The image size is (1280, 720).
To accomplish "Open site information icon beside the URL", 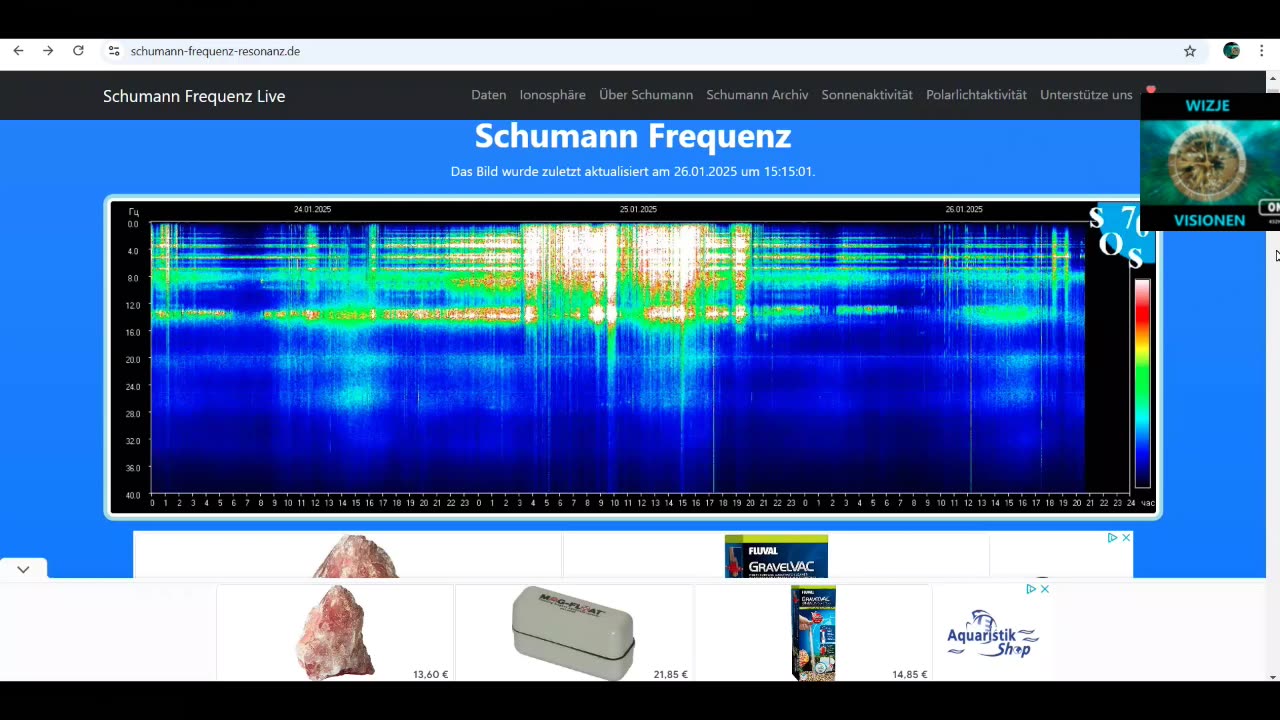I will [x=114, y=51].
